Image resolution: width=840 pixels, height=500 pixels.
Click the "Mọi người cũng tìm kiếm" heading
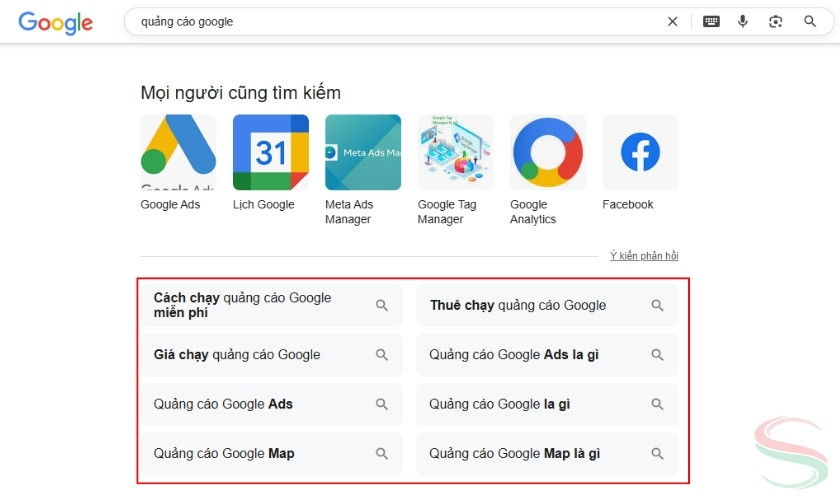click(x=241, y=93)
